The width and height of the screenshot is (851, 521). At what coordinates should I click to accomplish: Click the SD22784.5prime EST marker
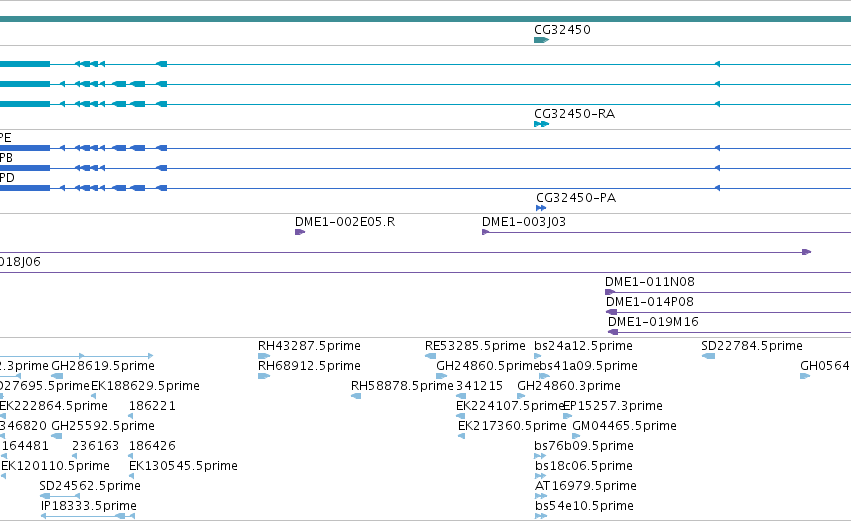(x=708, y=356)
